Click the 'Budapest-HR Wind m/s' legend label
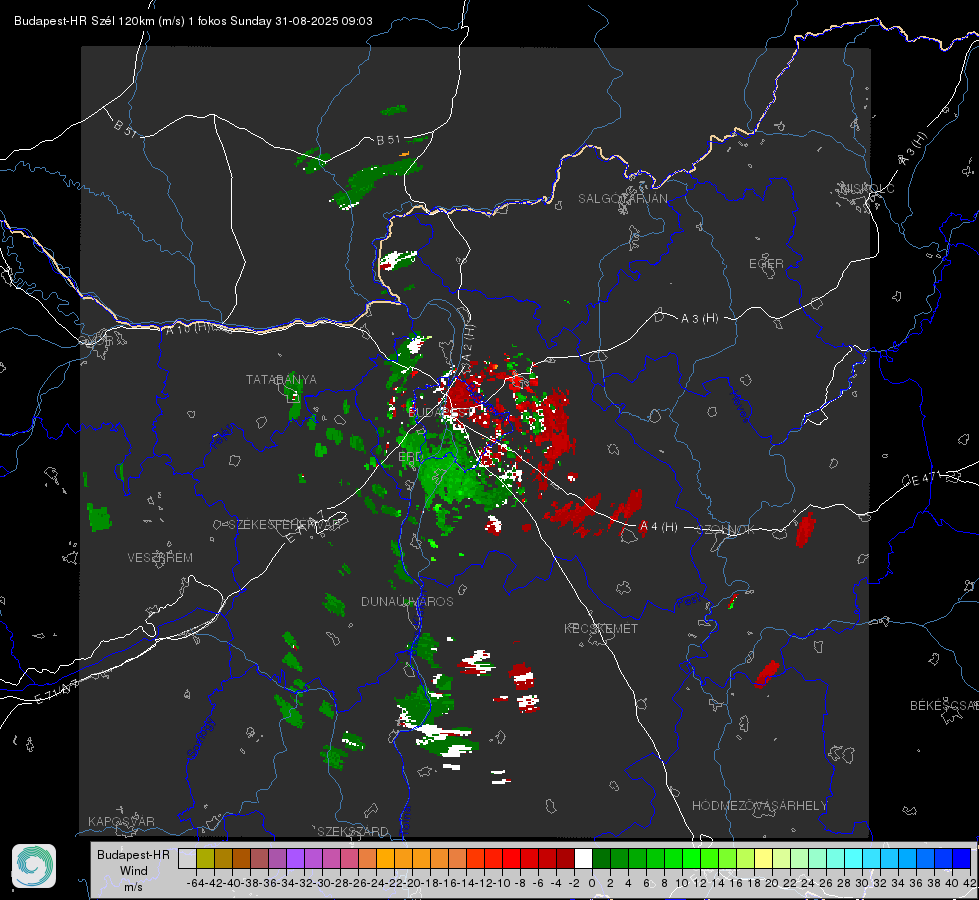 pyautogui.click(x=133, y=871)
